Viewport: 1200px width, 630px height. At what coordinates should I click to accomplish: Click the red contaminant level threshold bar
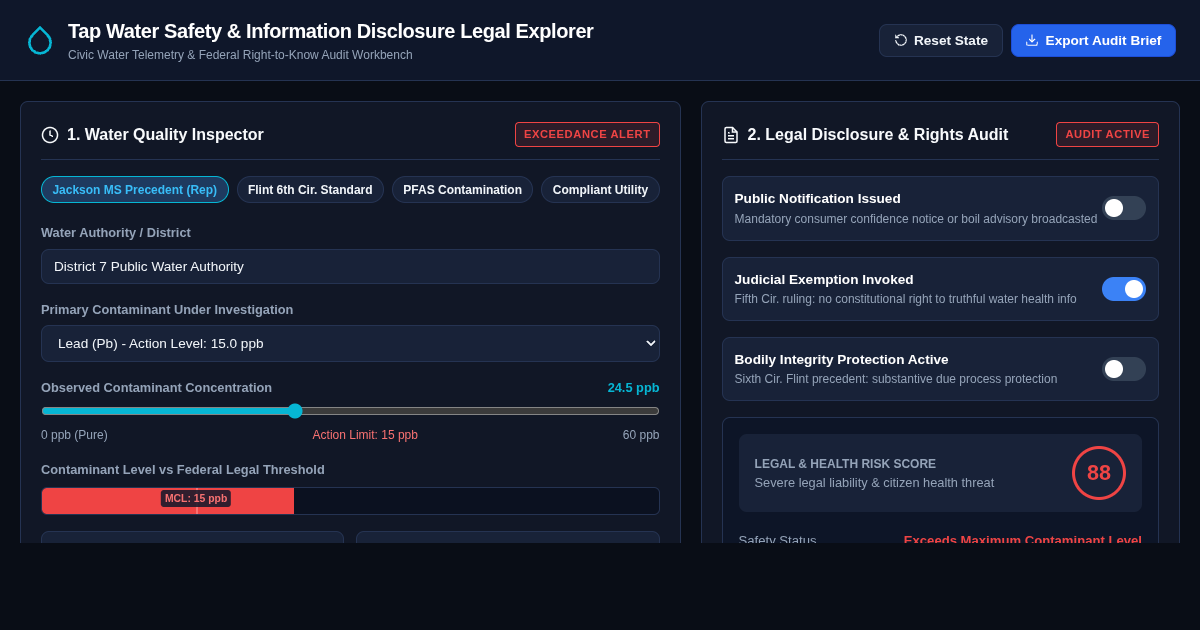pos(168,501)
